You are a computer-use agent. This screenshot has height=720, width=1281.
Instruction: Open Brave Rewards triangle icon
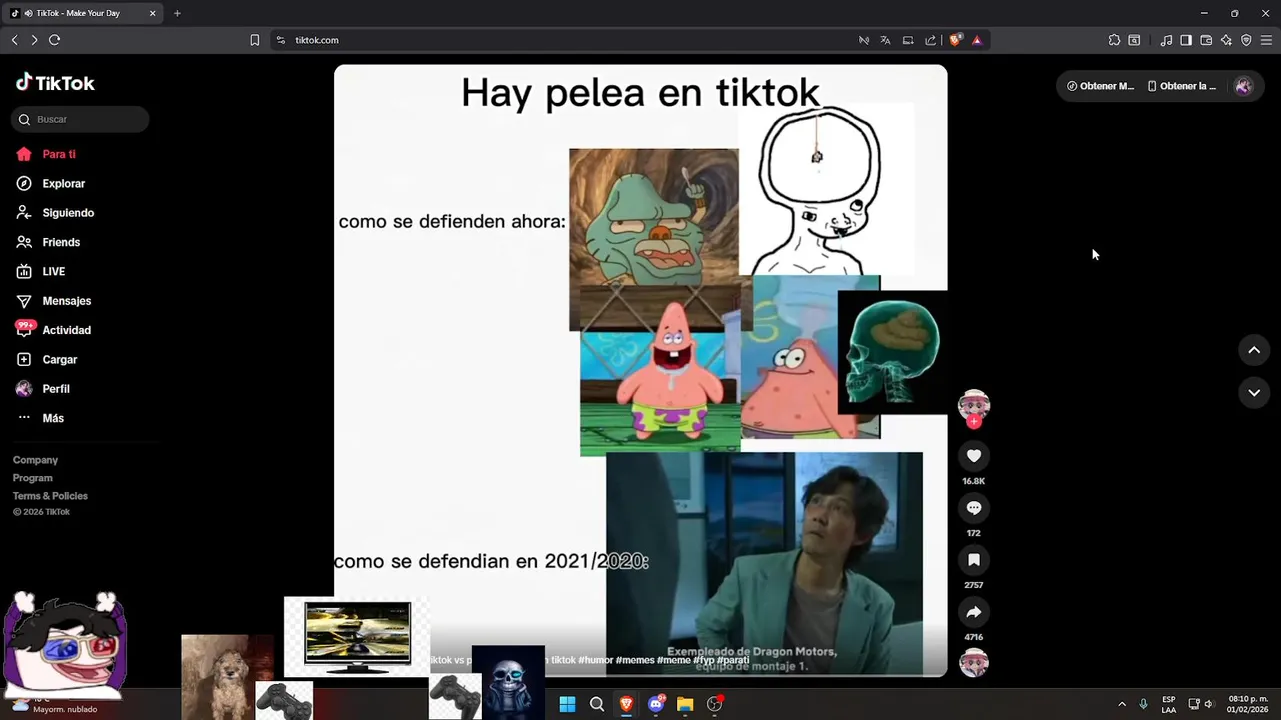pyautogui.click(x=977, y=40)
